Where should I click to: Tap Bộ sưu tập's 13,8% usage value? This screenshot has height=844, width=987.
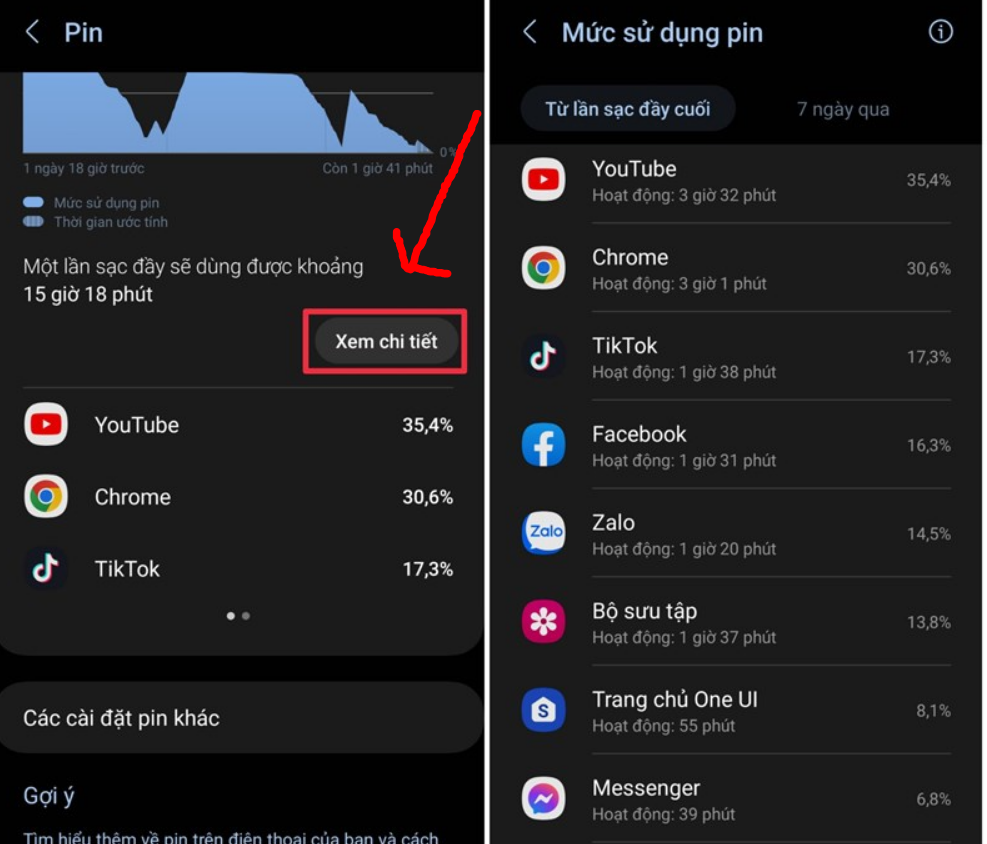point(928,622)
